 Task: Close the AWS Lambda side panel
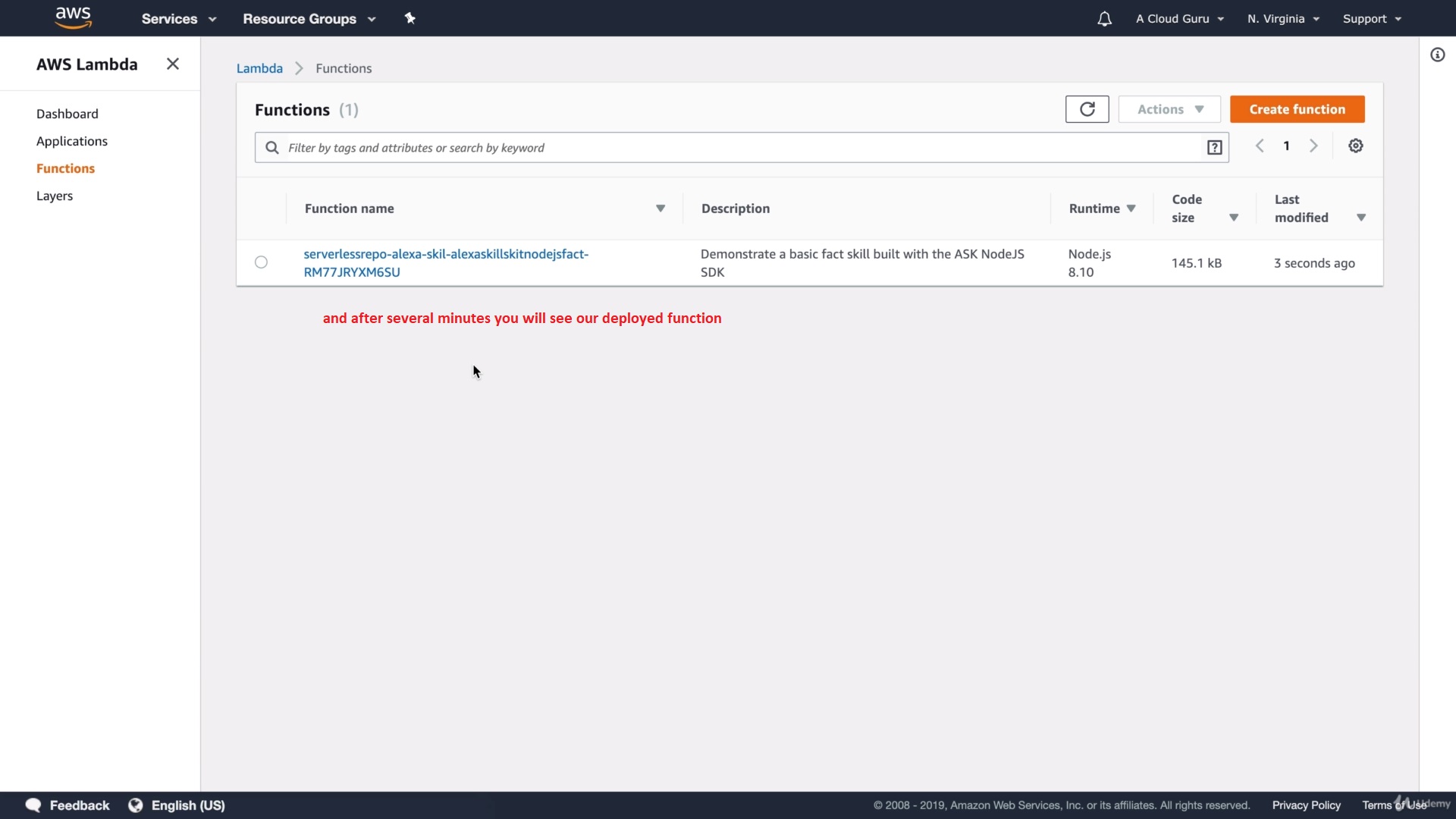pos(173,64)
